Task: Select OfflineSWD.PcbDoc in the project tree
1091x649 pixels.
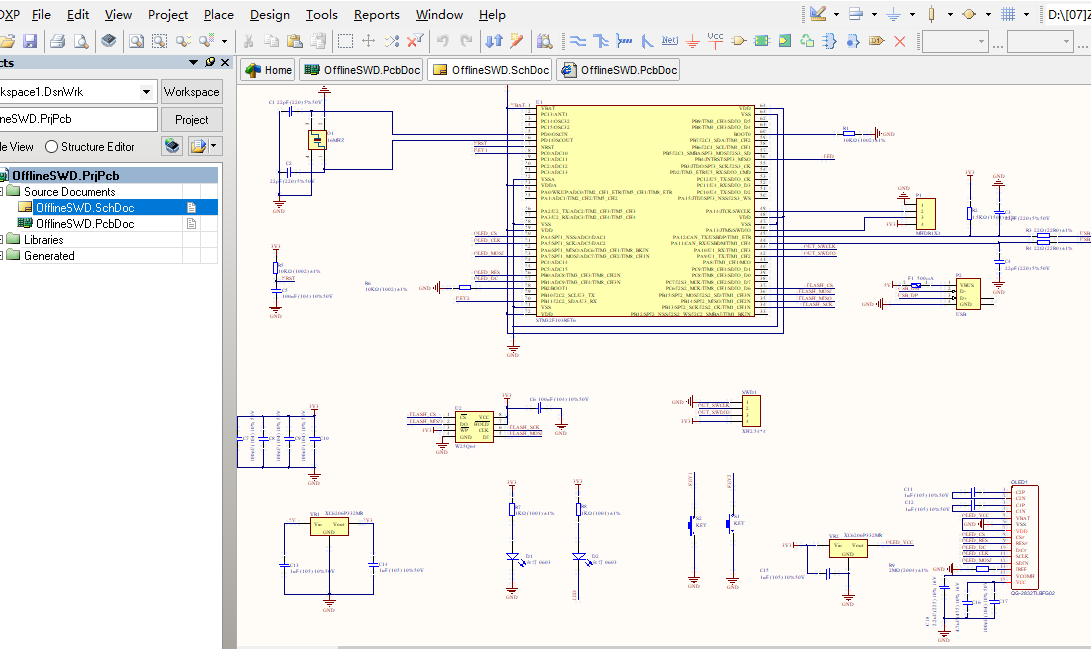Action: point(85,223)
